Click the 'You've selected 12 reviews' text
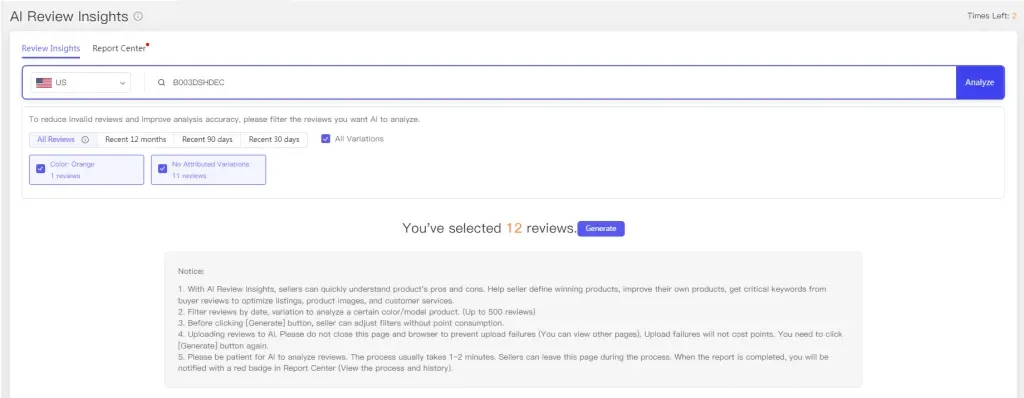Screen dimensions: 1024x398 pos(489,229)
